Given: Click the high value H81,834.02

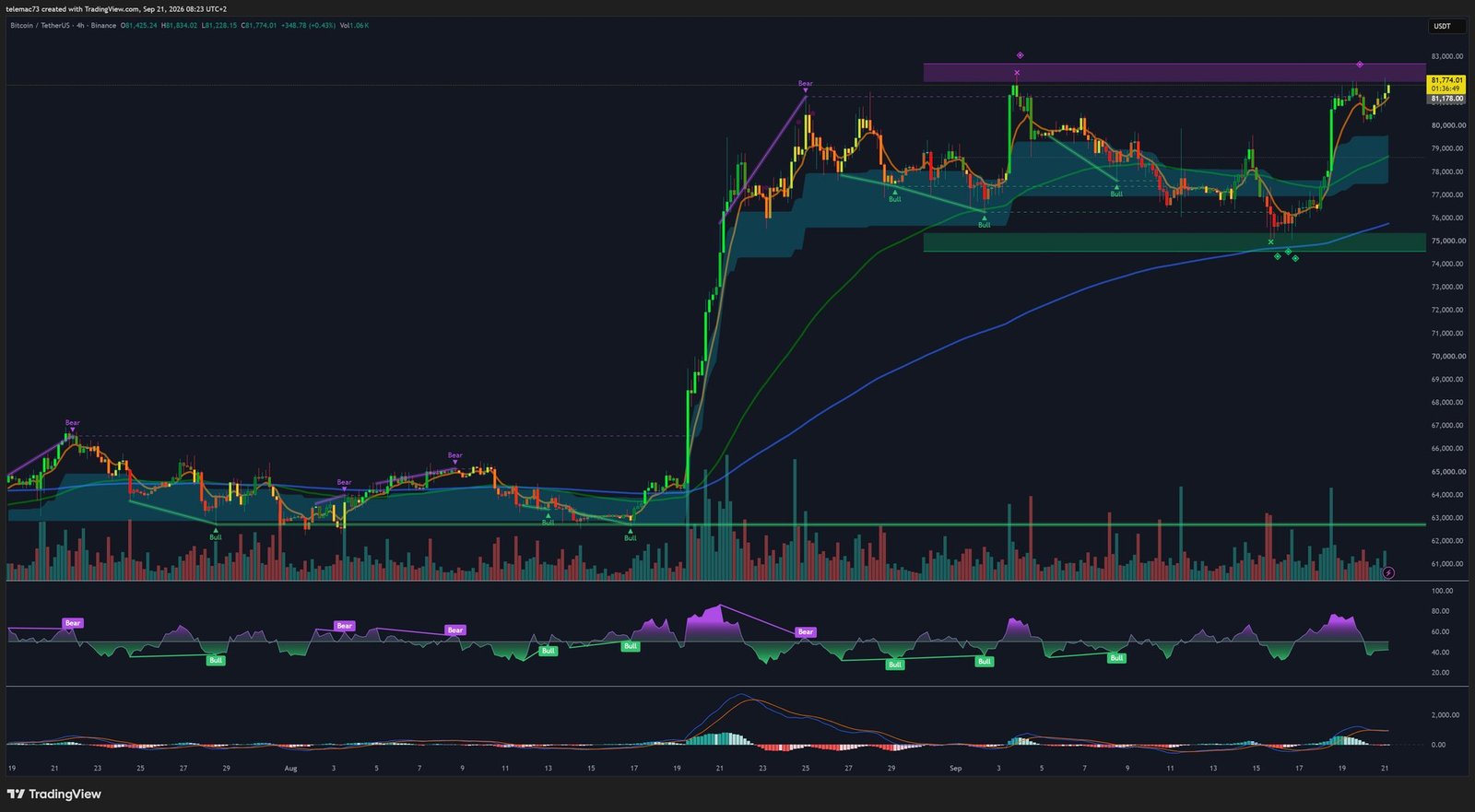Looking at the screenshot, I should (x=180, y=25).
